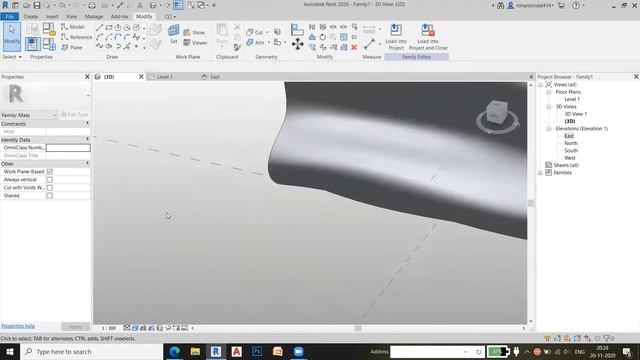Click the Align tool in Modify panel

pos(297,29)
